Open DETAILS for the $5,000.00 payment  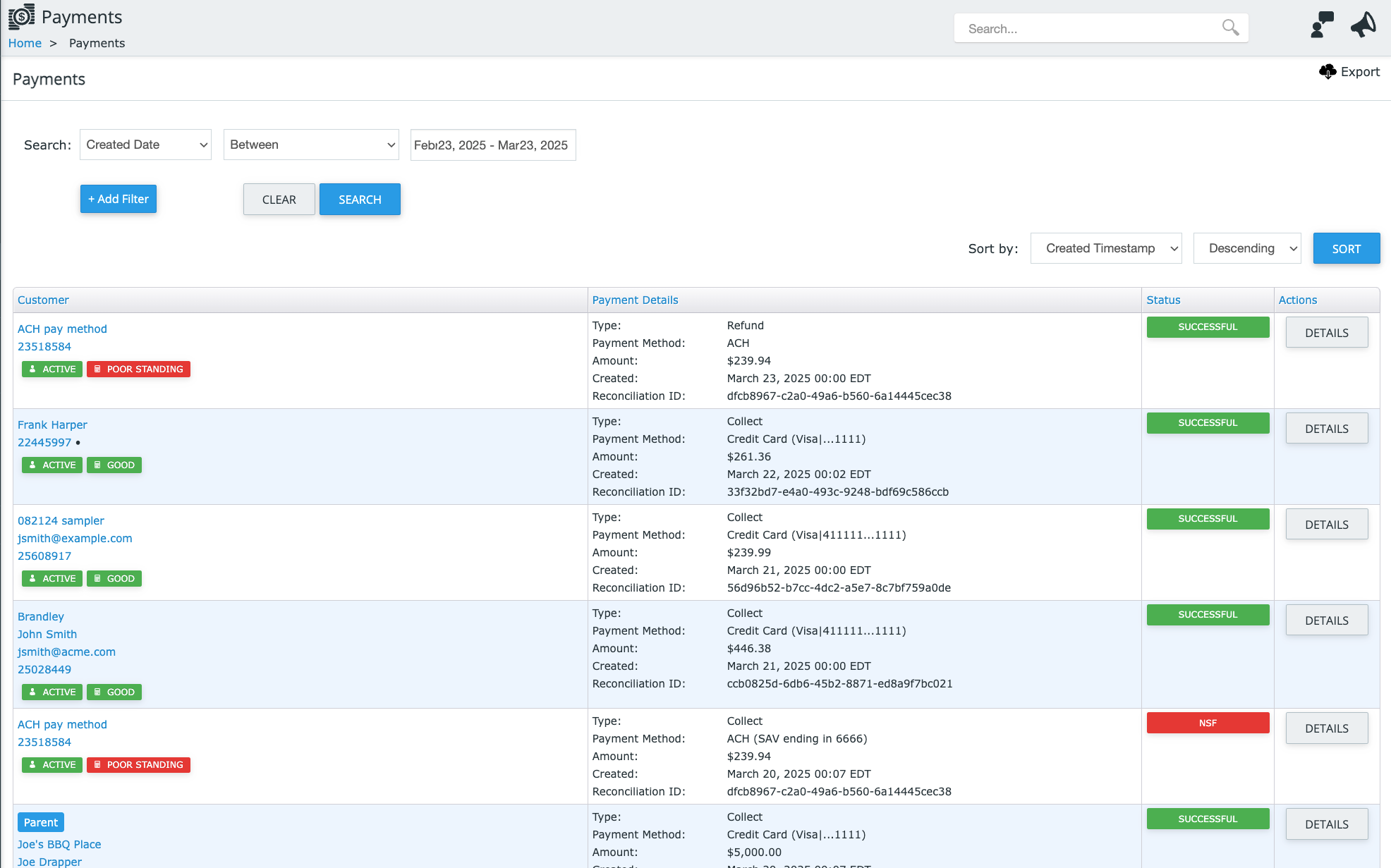tap(1327, 824)
